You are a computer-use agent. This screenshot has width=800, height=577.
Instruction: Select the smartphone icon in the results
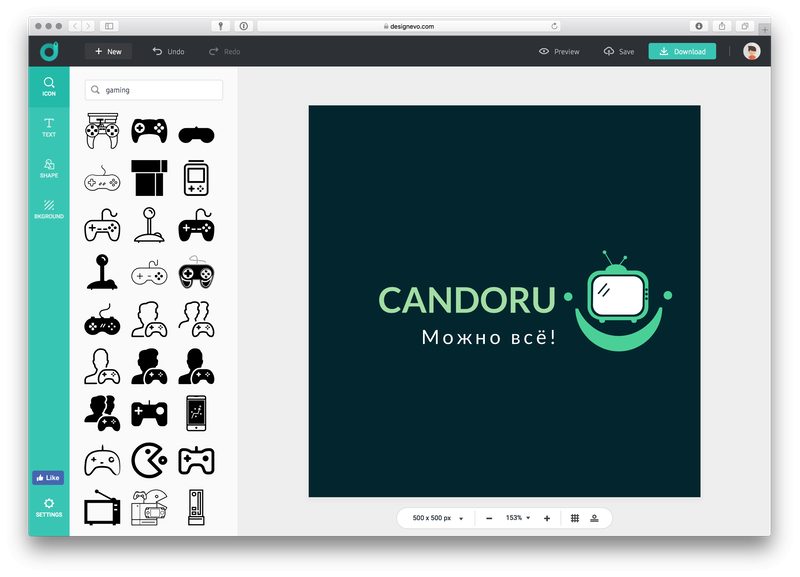(x=196, y=413)
